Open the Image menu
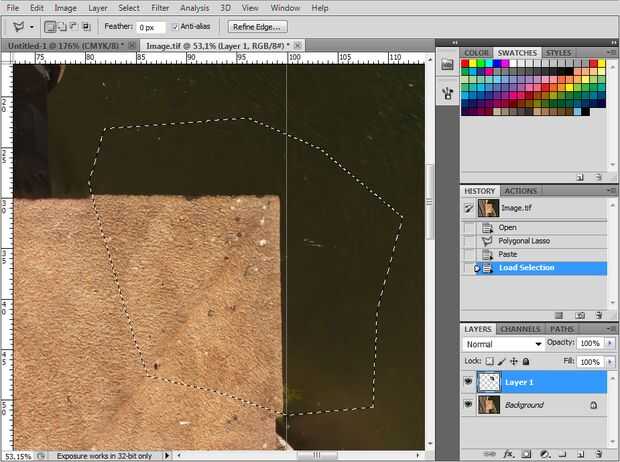Image resolution: width=620 pixels, height=462 pixels. (65, 8)
